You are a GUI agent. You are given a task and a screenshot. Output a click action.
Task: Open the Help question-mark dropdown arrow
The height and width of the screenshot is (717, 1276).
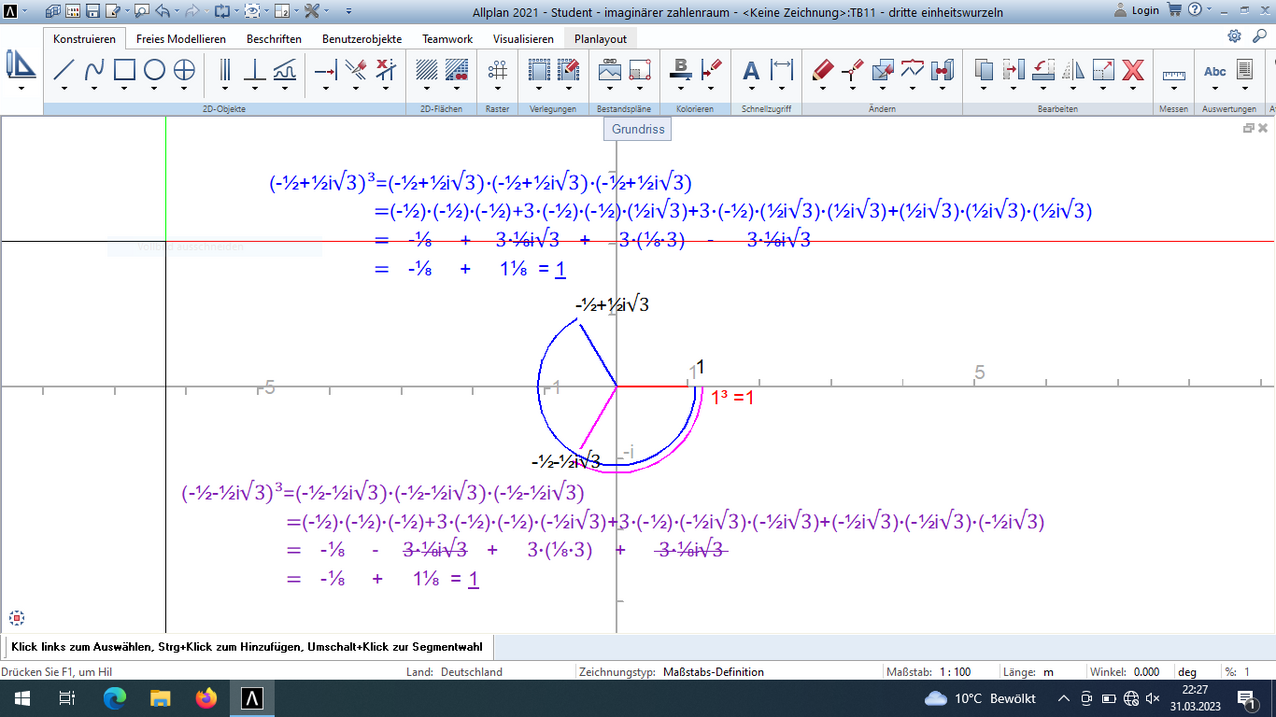[1209, 10]
